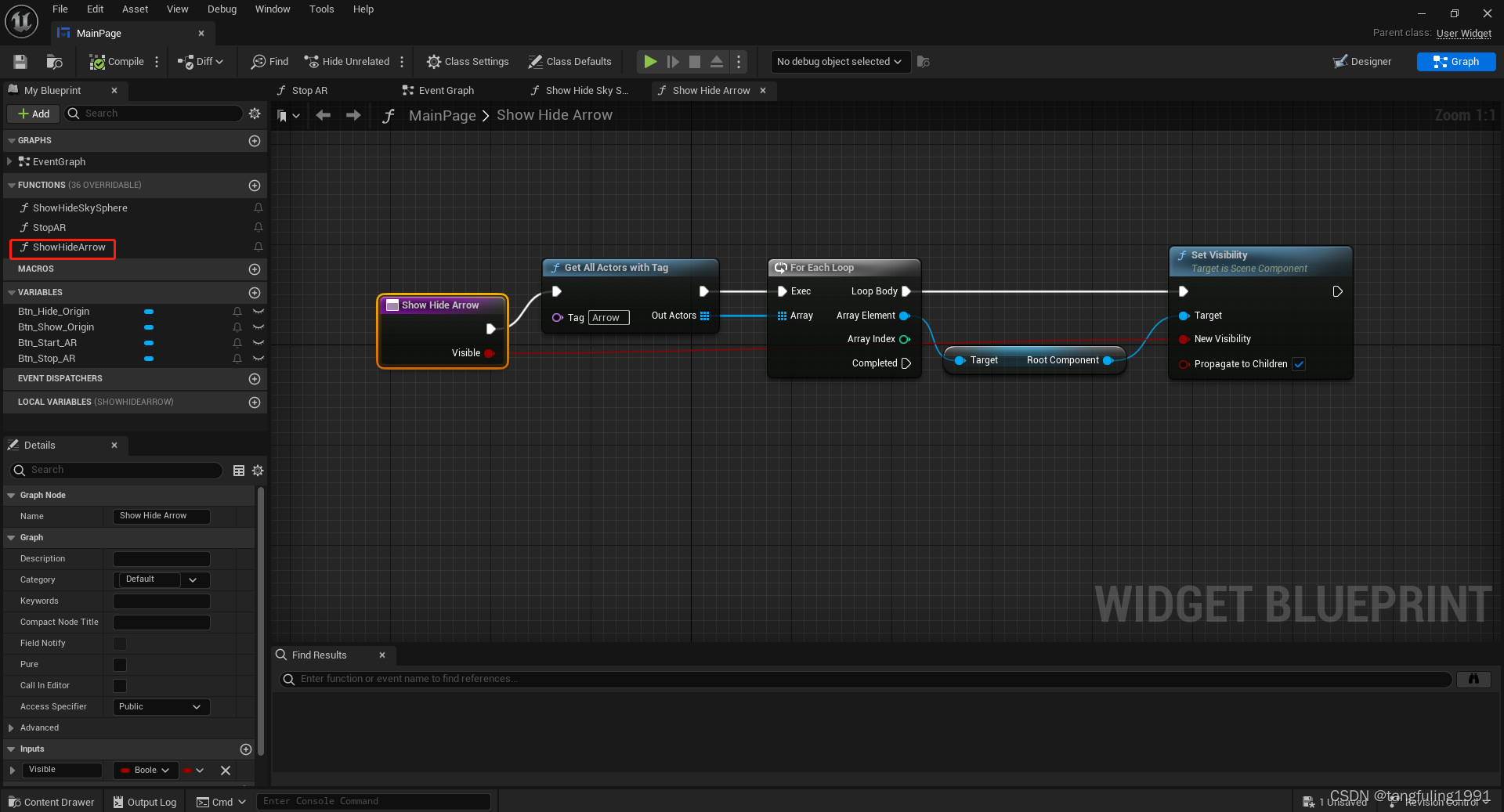
Task: Toggle Btn_Show_Origin instance editable eye
Action: (x=258, y=327)
